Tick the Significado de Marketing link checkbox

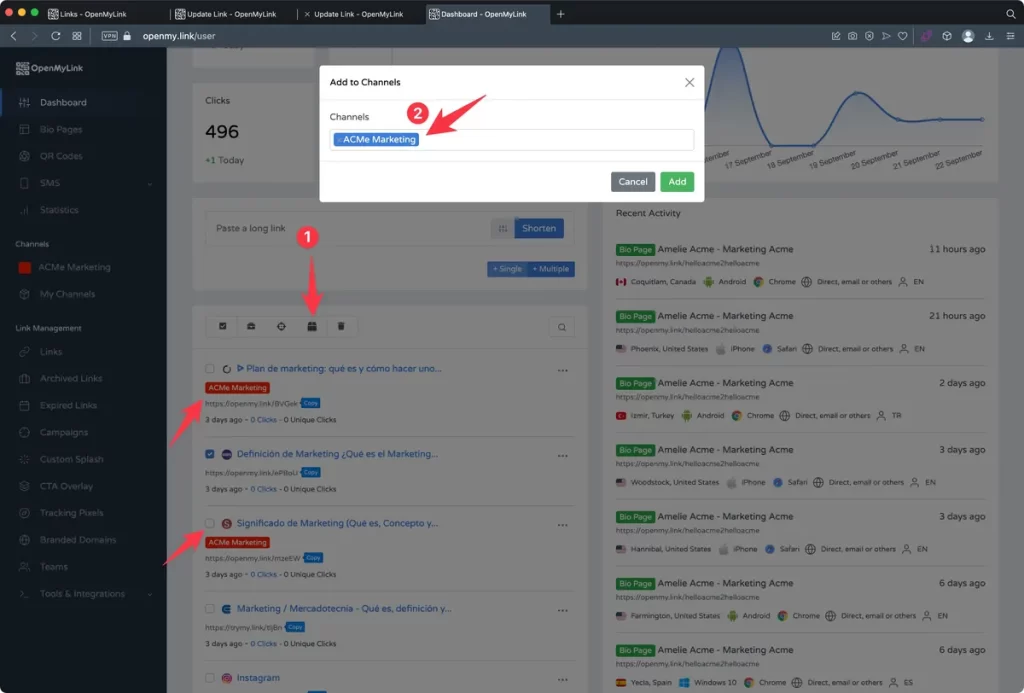tap(210, 523)
